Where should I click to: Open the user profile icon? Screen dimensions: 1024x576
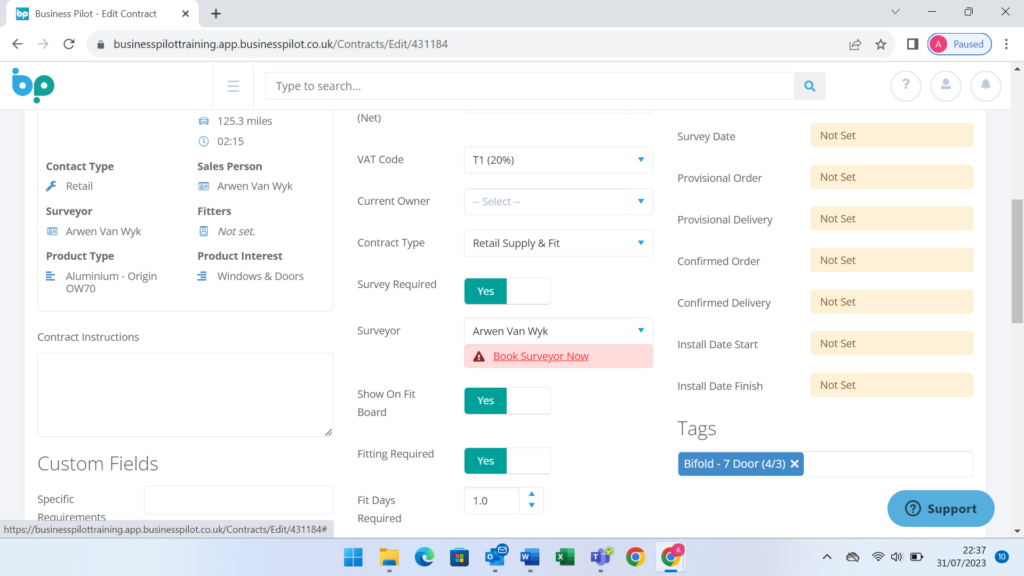[945, 86]
